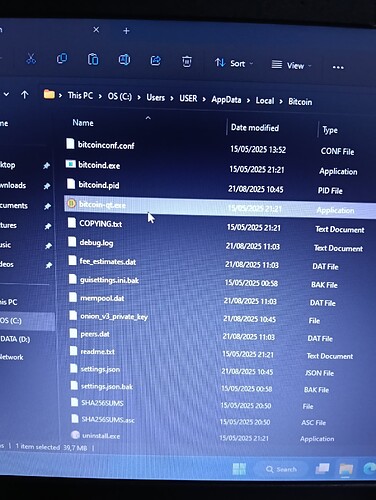This screenshot has height=500, width=376.
Task: Select guisettings.ini.bak file
Action: 109,280
